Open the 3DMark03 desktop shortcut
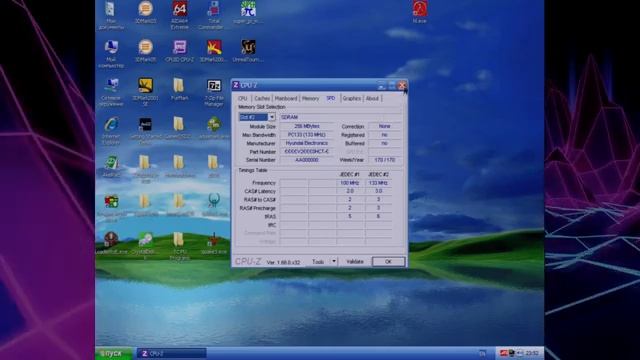Image resolution: width=640 pixels, height=360 pixels. tap(145, 13)
